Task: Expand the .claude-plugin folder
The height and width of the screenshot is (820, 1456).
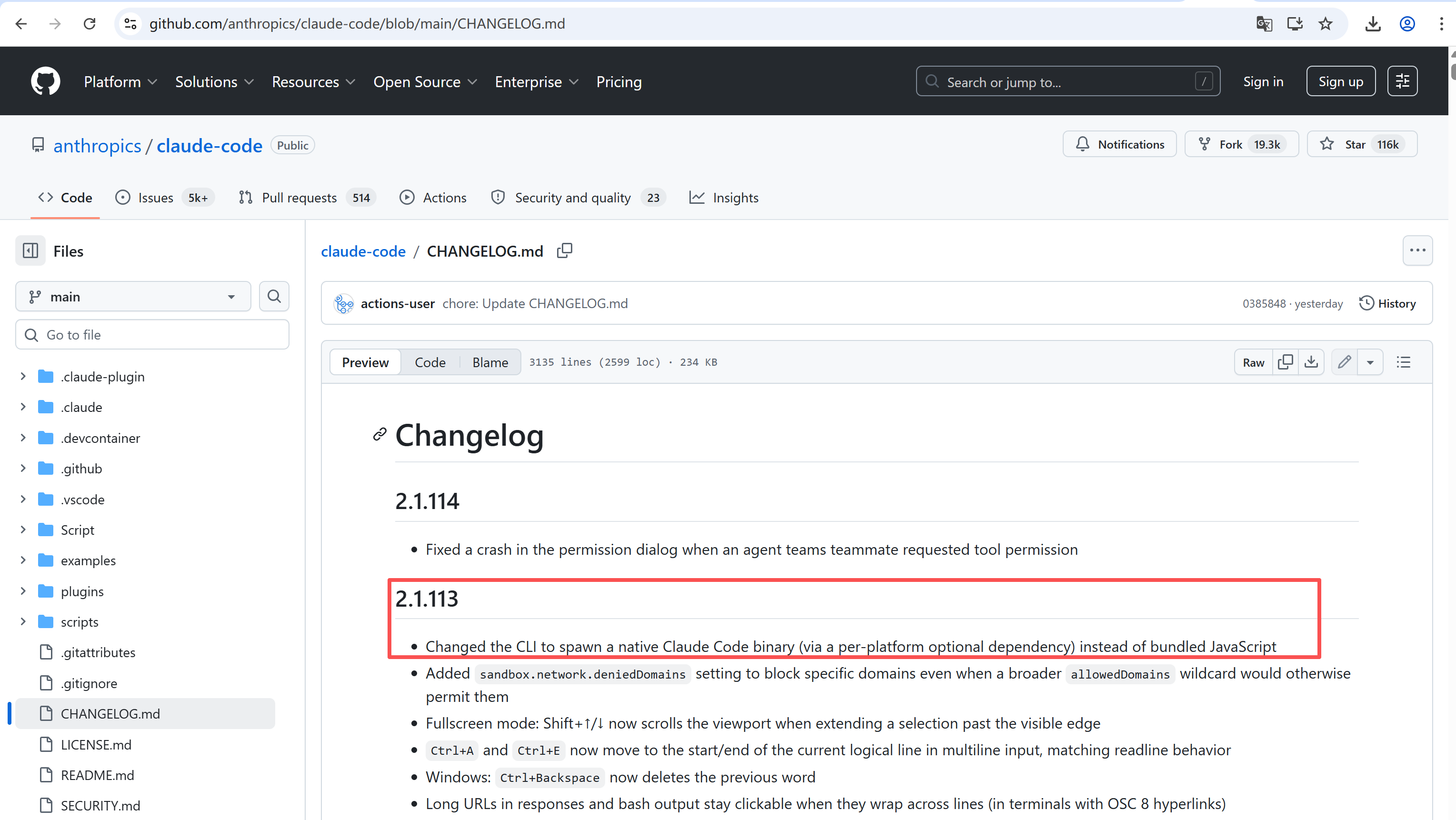Action: tap(22, 376)
